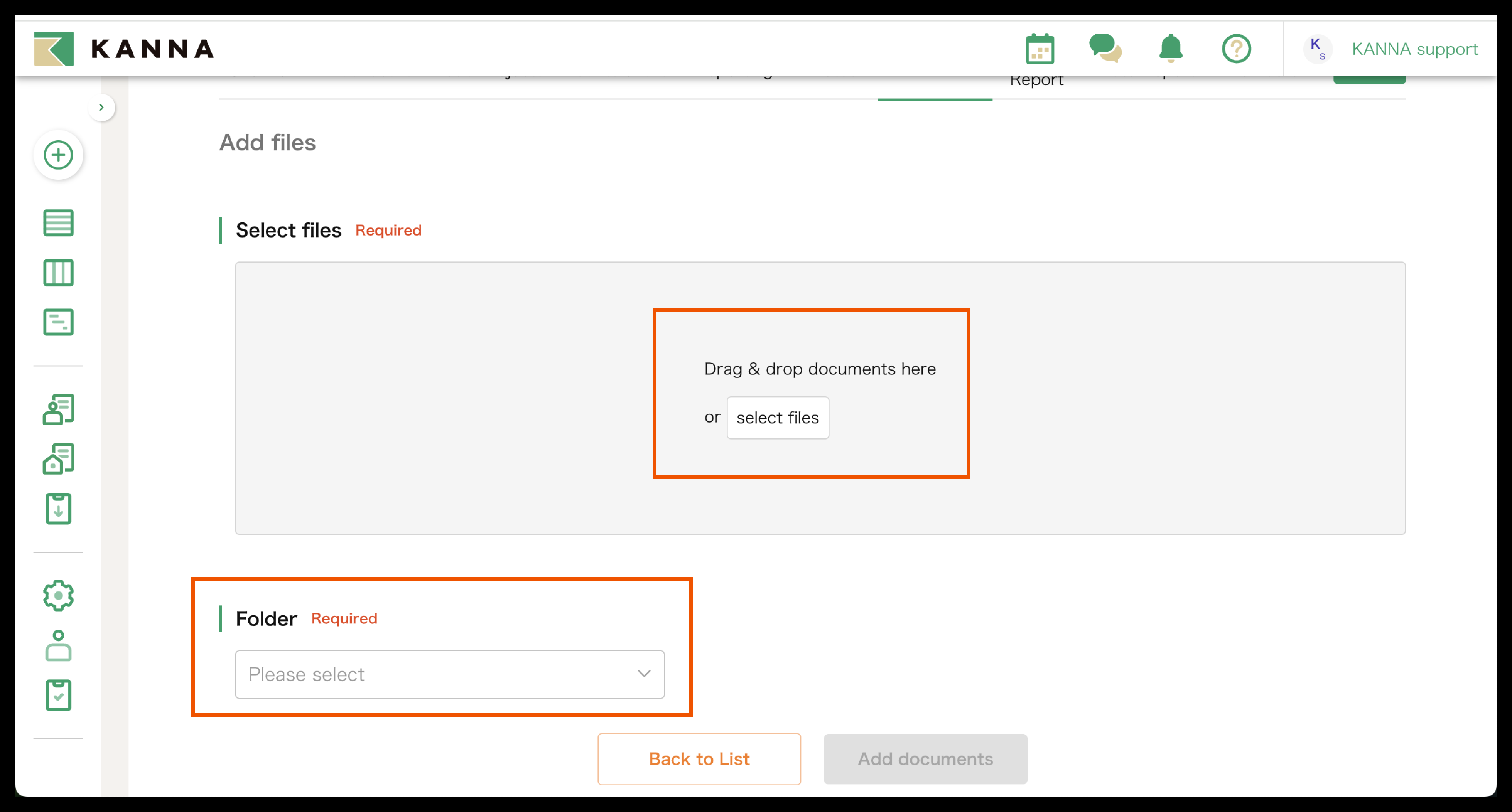The width and height of the screenshot is (1512, 812).
Task: Open the settings gear sidebar icon
Action: coord(58,596)
